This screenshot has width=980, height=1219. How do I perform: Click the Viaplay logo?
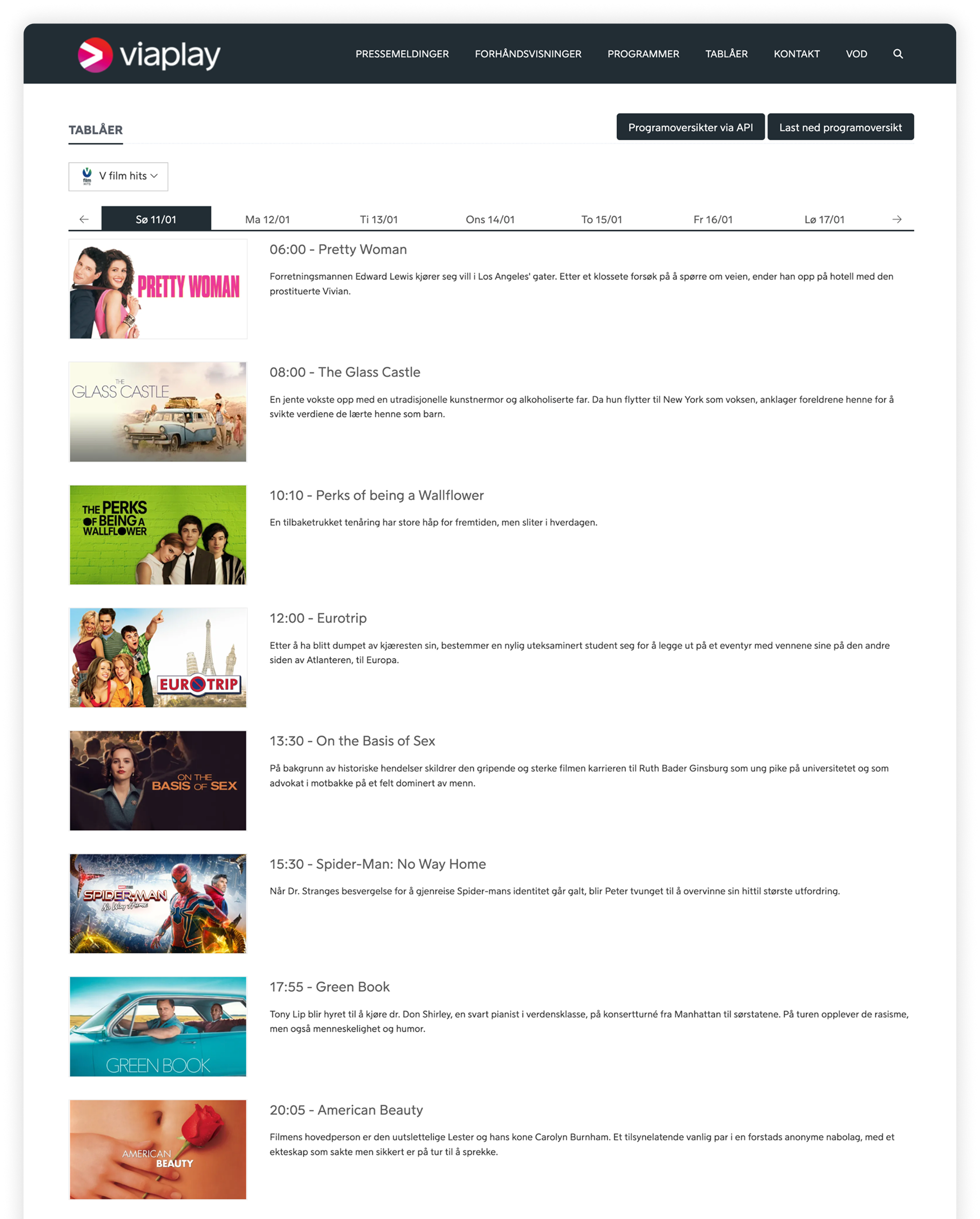148,55
